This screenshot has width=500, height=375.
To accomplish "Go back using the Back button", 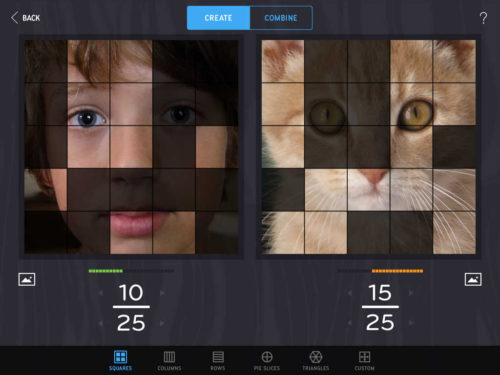I will click(x=25, y=18).
